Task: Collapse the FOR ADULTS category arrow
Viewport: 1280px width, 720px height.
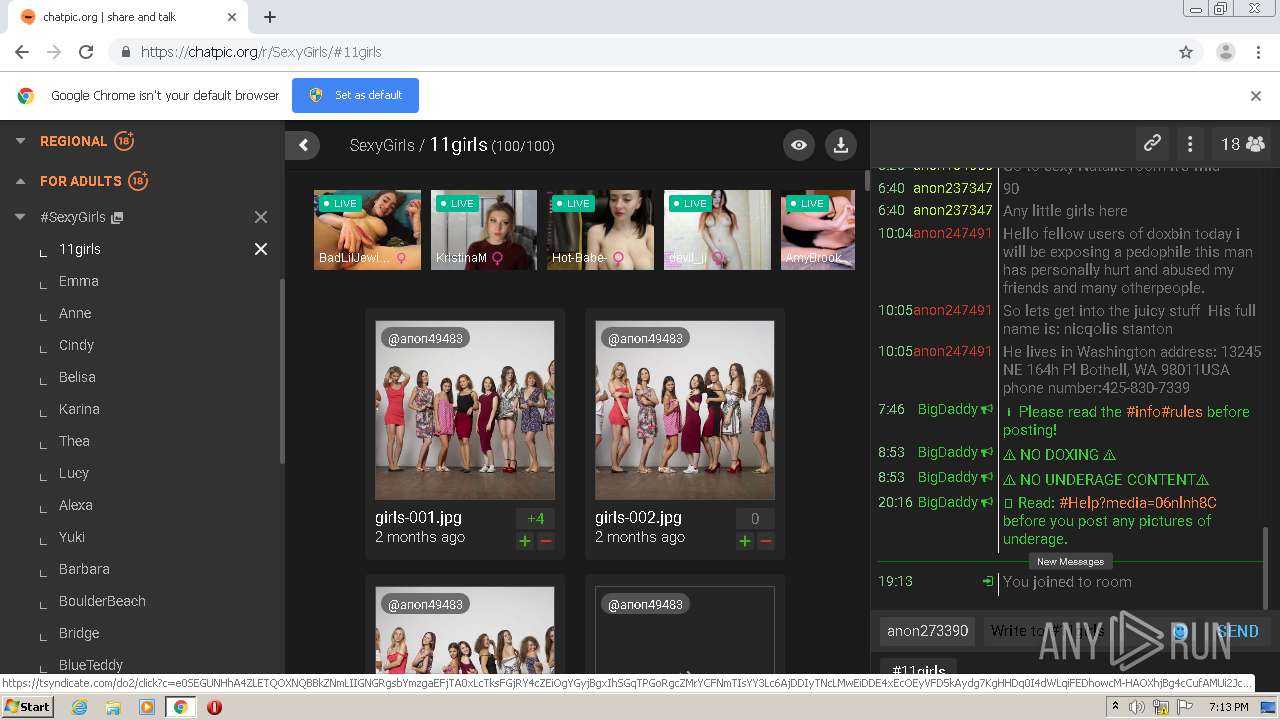Action: point(20,181)
